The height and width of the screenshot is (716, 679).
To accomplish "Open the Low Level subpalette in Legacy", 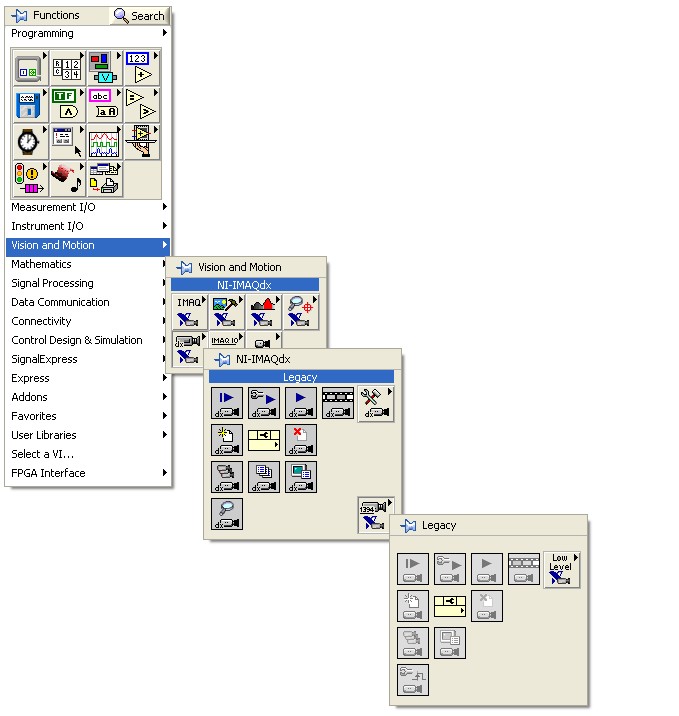I will point(561,568).
